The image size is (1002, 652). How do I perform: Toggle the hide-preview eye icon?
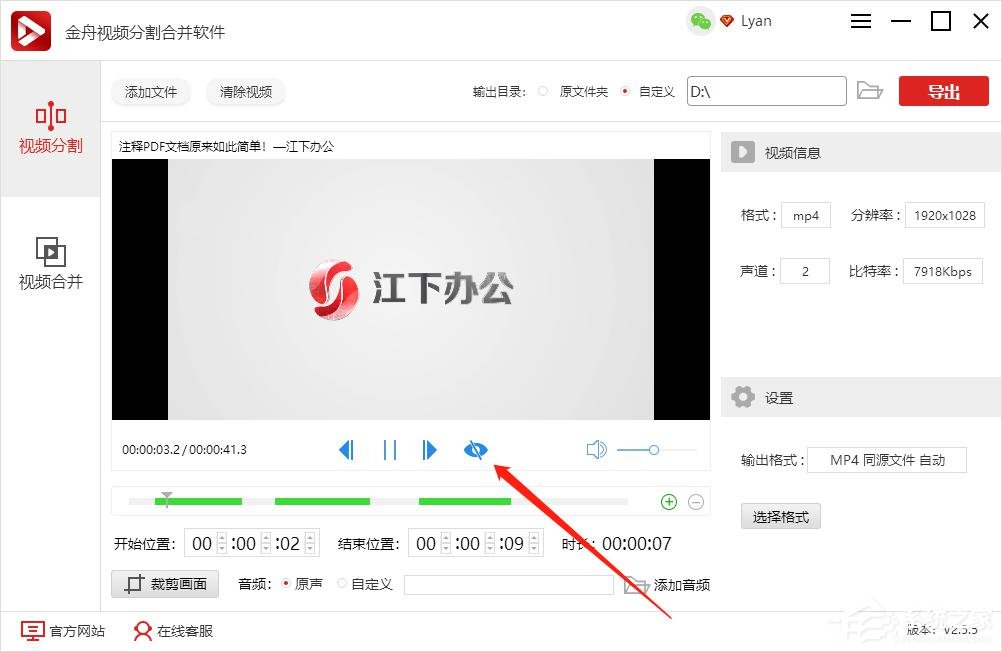click(476, 450)
